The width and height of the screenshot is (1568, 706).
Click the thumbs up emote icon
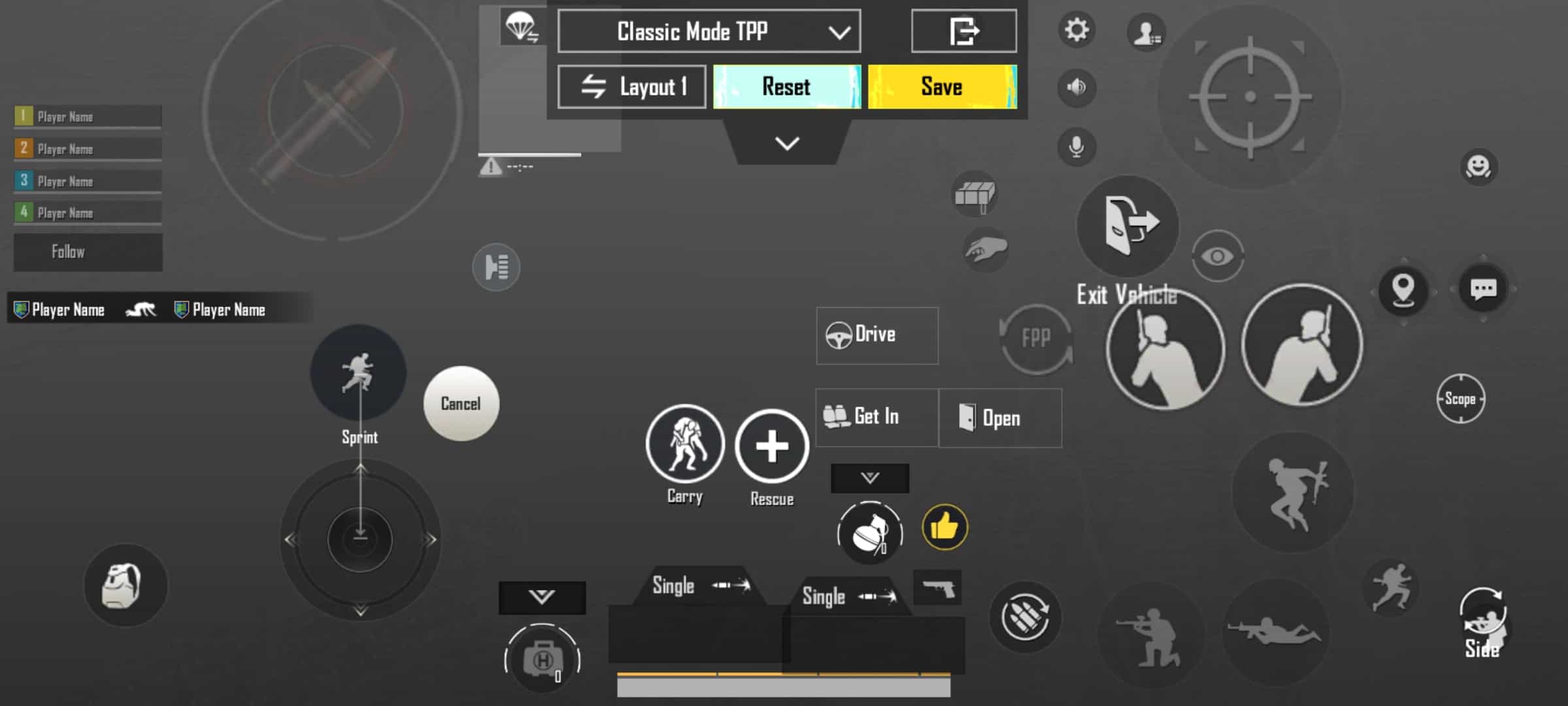pyautogui.click(x=943, y=527)
